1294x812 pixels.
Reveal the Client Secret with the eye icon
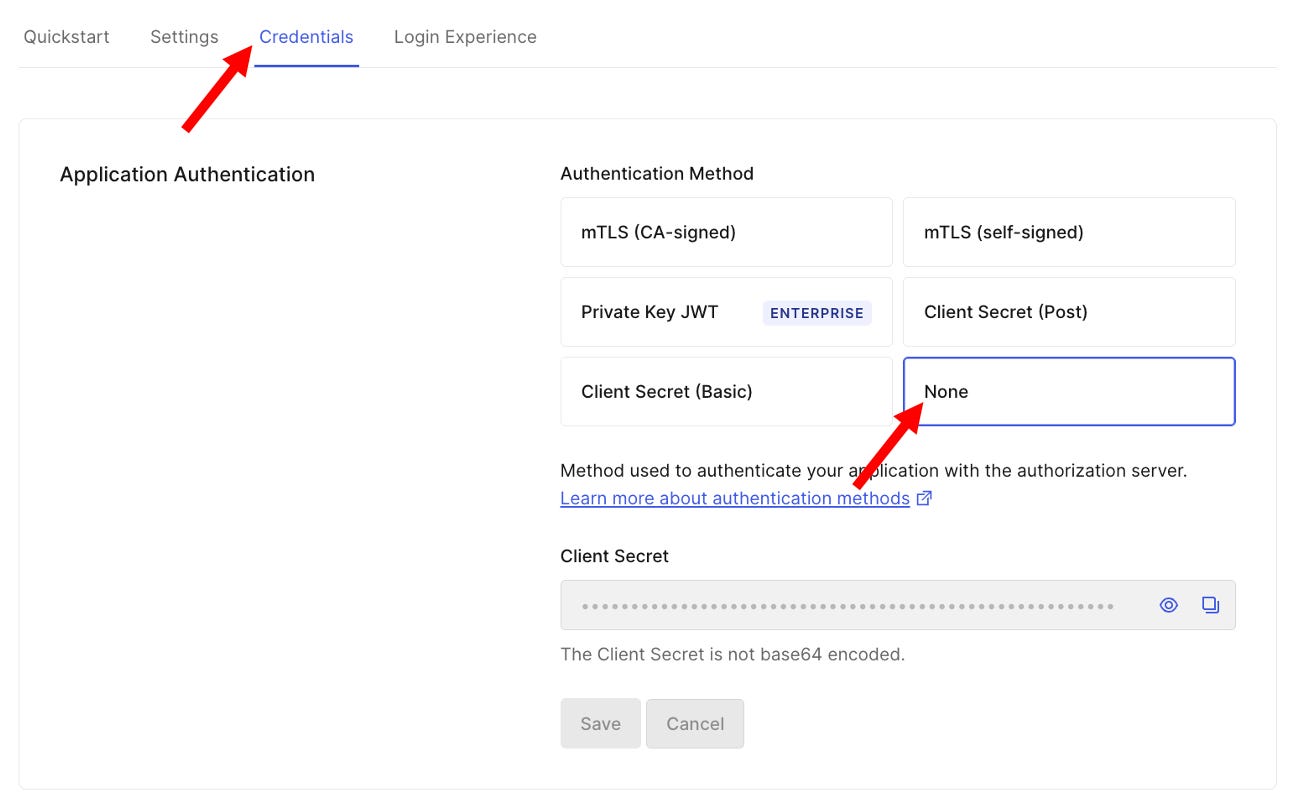(1168, 605)
